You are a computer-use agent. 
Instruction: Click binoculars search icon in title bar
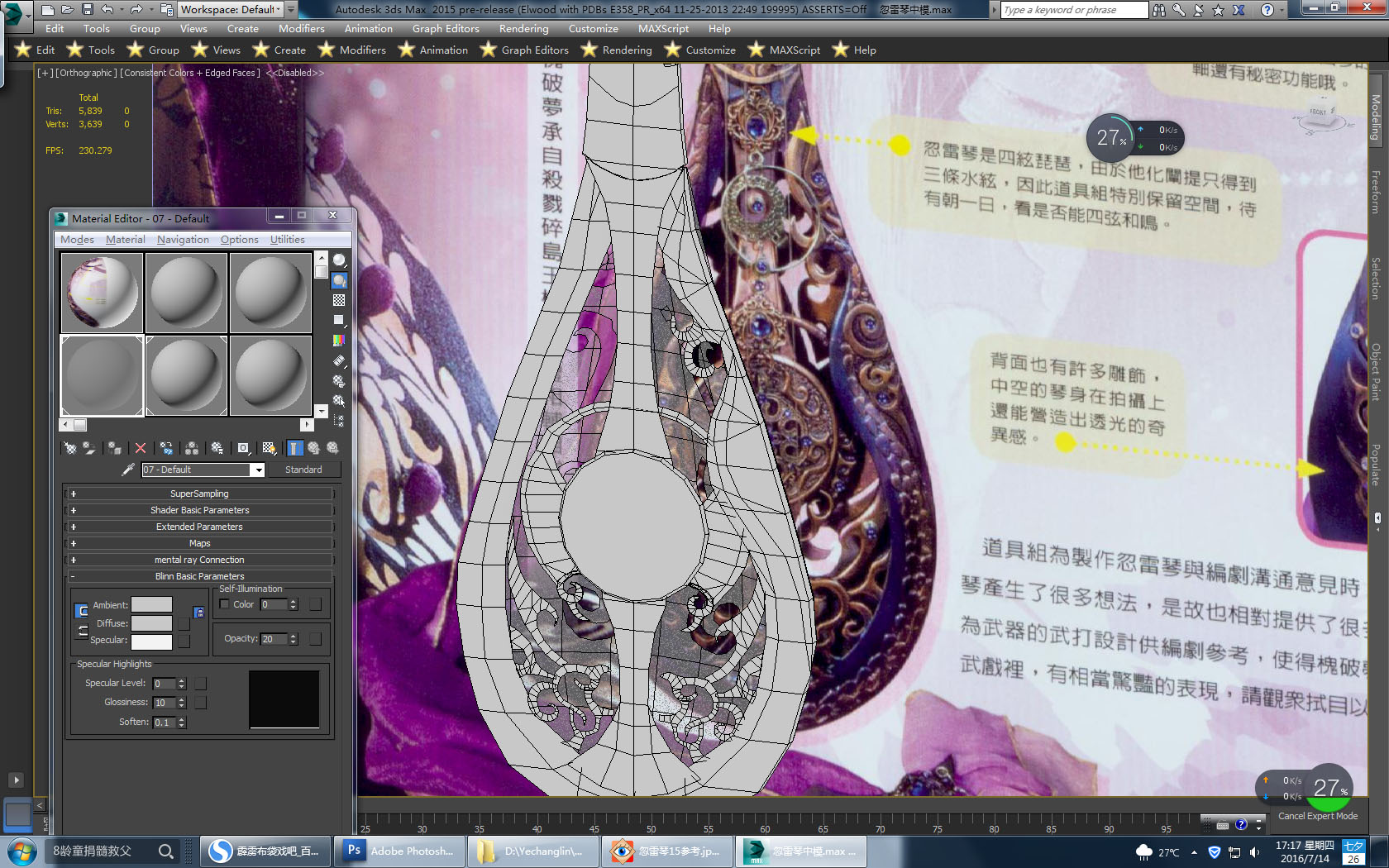[1159, 10]
